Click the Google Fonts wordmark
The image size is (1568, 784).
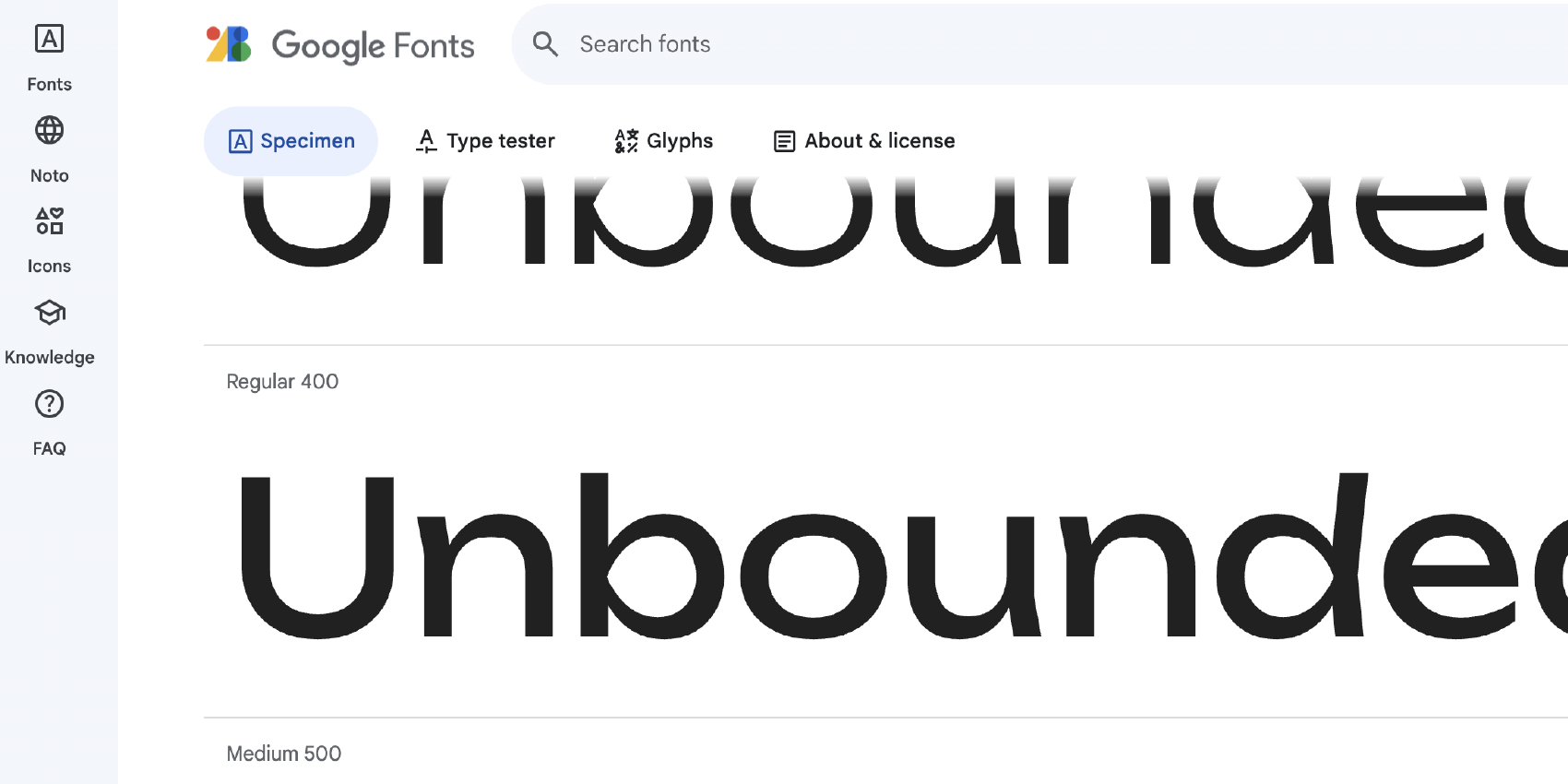pyautogui.click(x=374, y=45)
